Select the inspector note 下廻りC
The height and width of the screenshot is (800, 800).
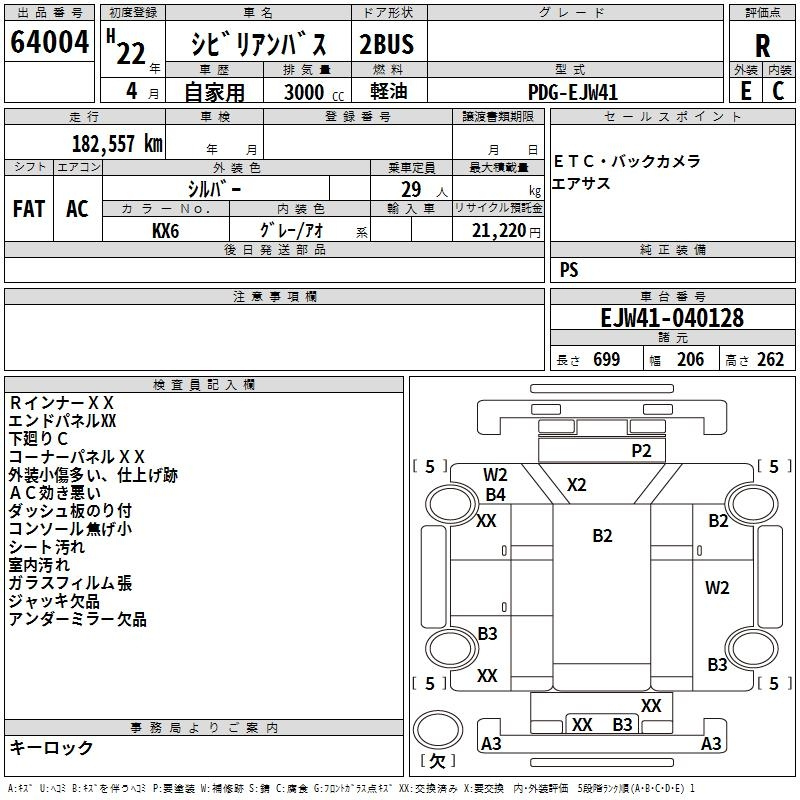click(x=38, y=438)
